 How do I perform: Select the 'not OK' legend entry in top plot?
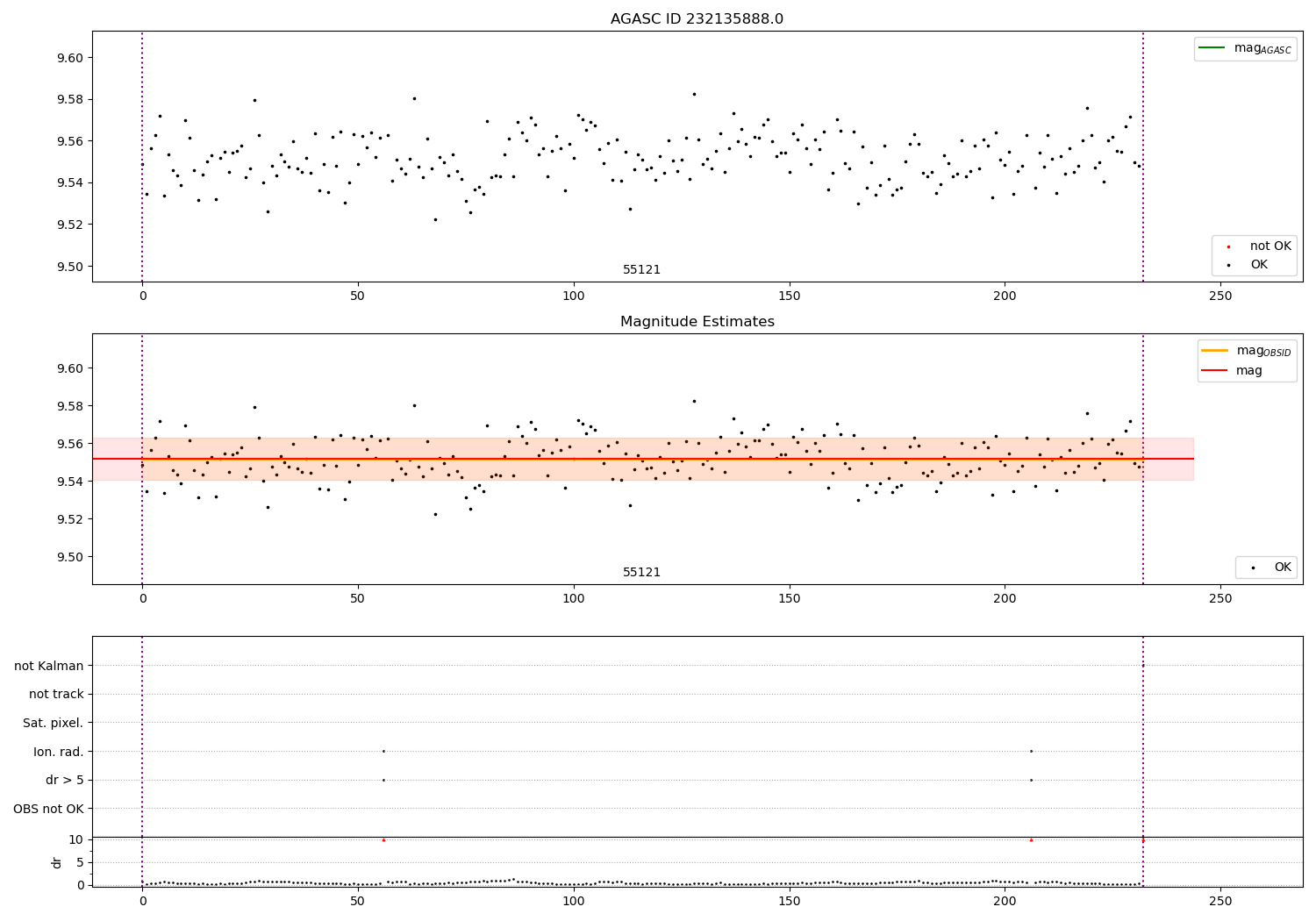pos(1255,246)
